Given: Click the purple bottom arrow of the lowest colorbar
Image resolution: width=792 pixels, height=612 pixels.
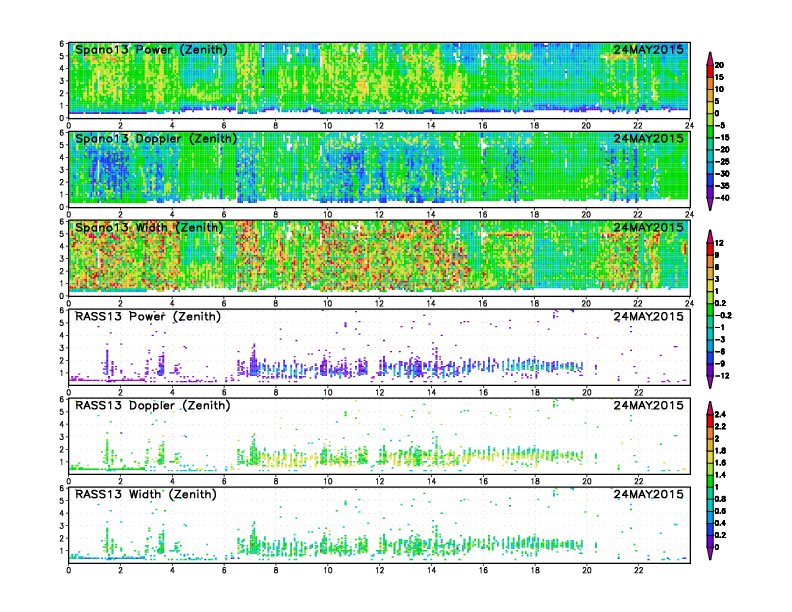Looking at the screenshot, I should click(710, 553).
